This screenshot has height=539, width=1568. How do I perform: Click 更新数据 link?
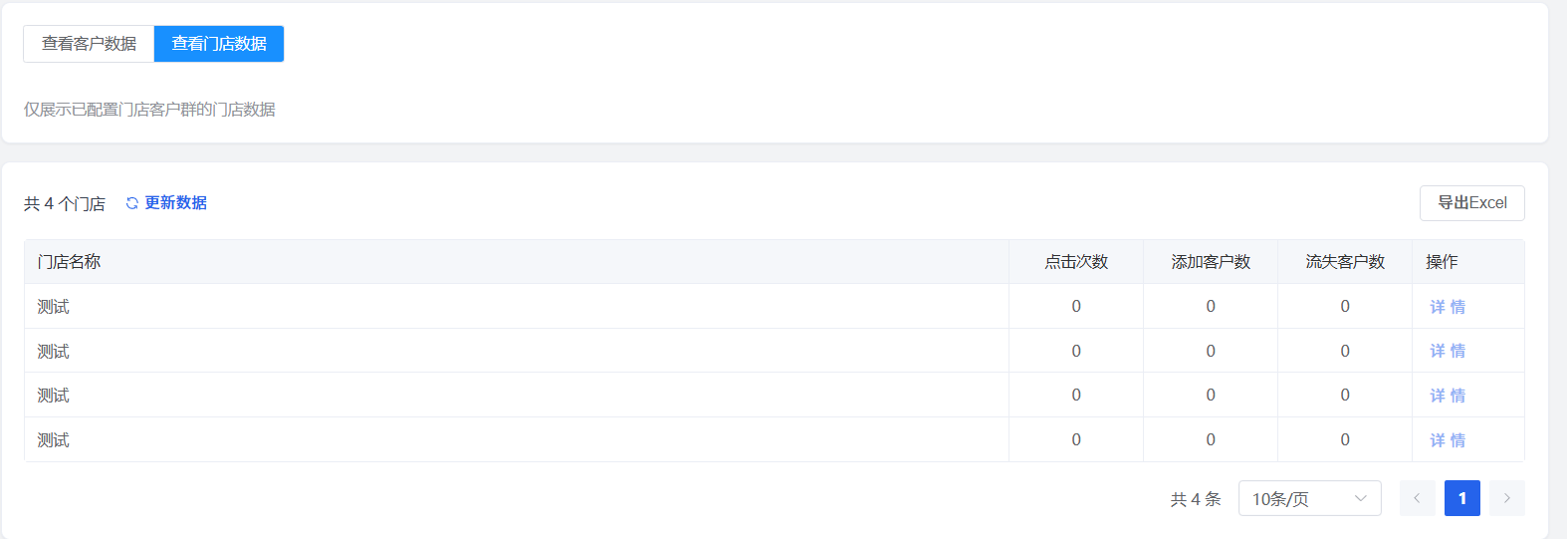pyautogui.click(x=176, y=203)
